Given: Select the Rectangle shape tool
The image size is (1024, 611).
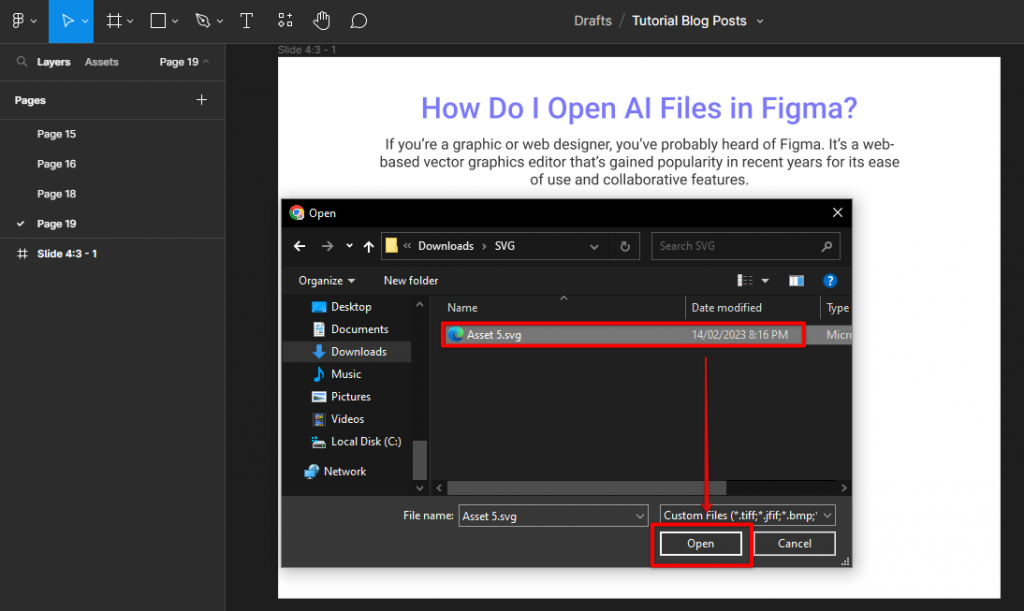Looking at the screenshot, I should coord(158,21).
